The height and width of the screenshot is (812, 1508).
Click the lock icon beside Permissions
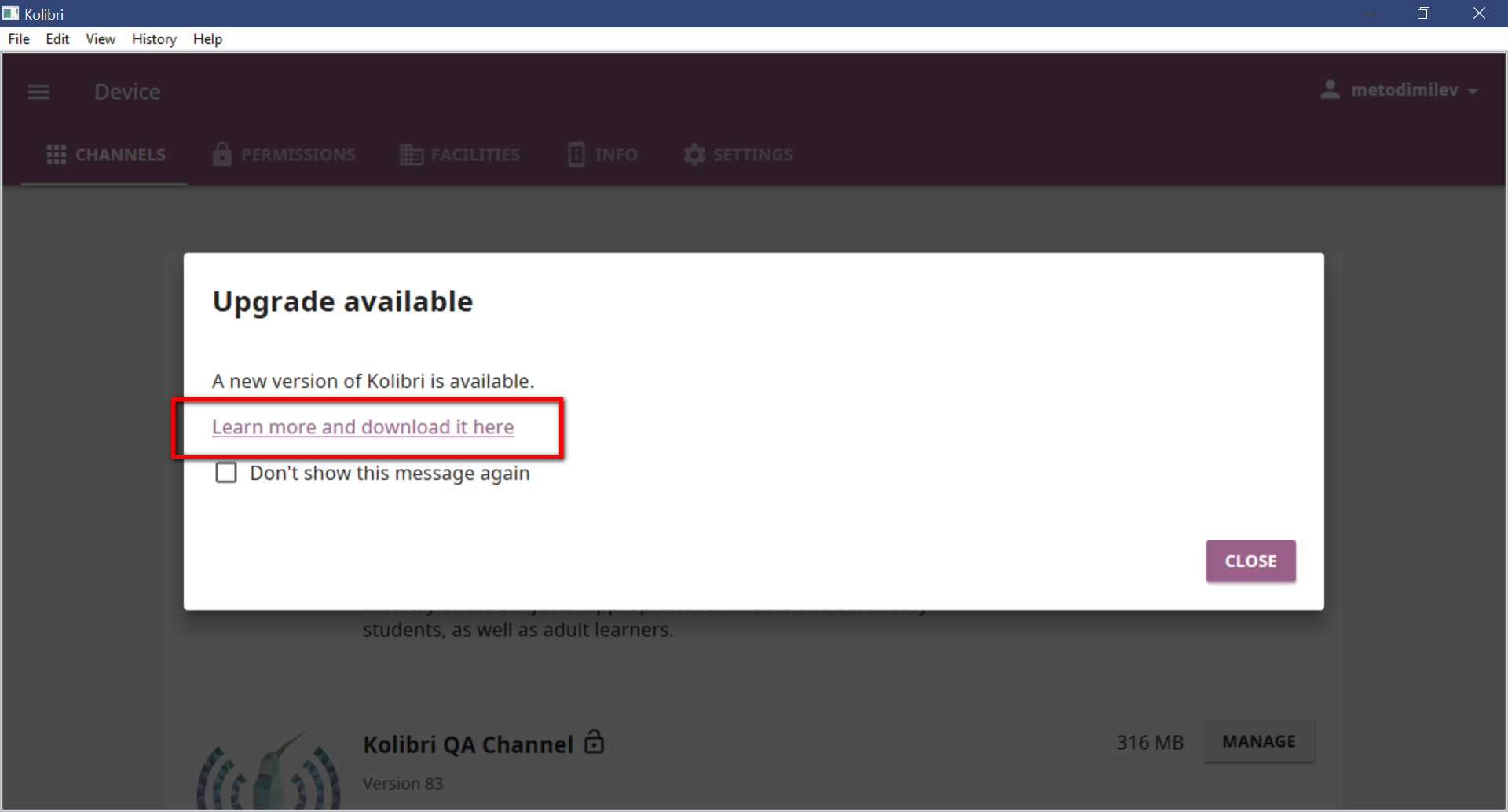click(x=222, y=154)
